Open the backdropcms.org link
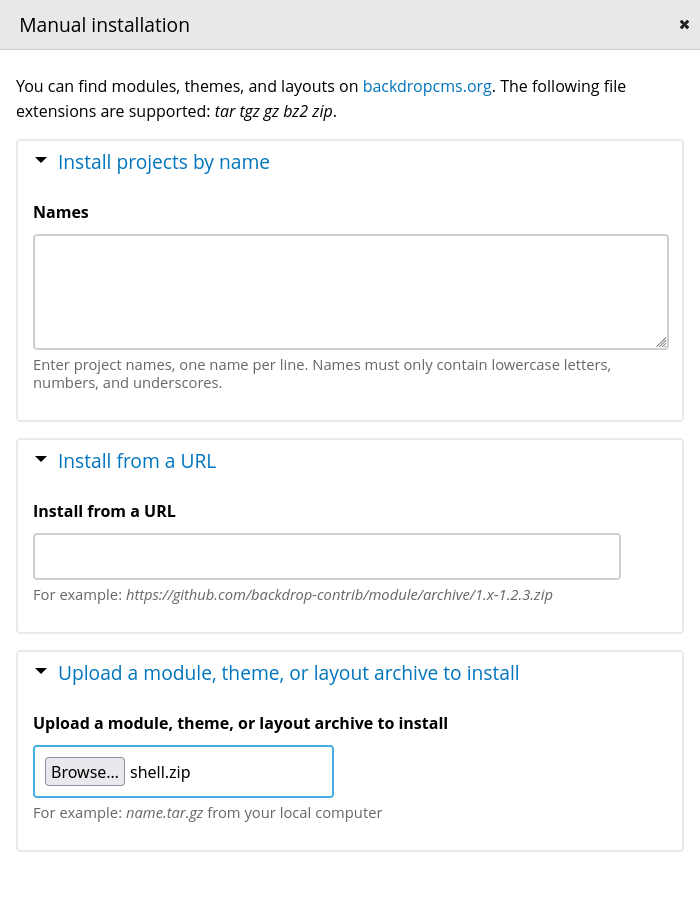This screenshot has width=700, height=910. click(426, 86)
